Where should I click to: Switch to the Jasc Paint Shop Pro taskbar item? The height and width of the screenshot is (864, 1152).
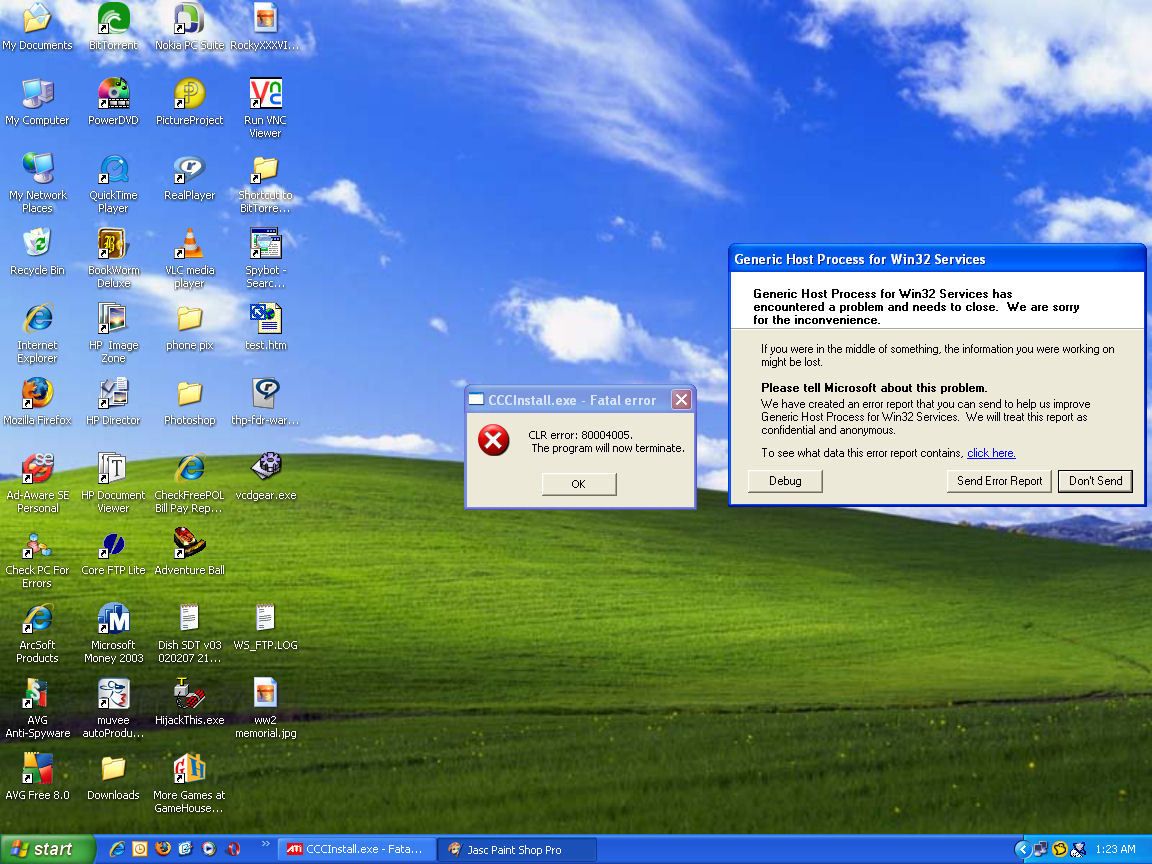[x=516, y=849]
